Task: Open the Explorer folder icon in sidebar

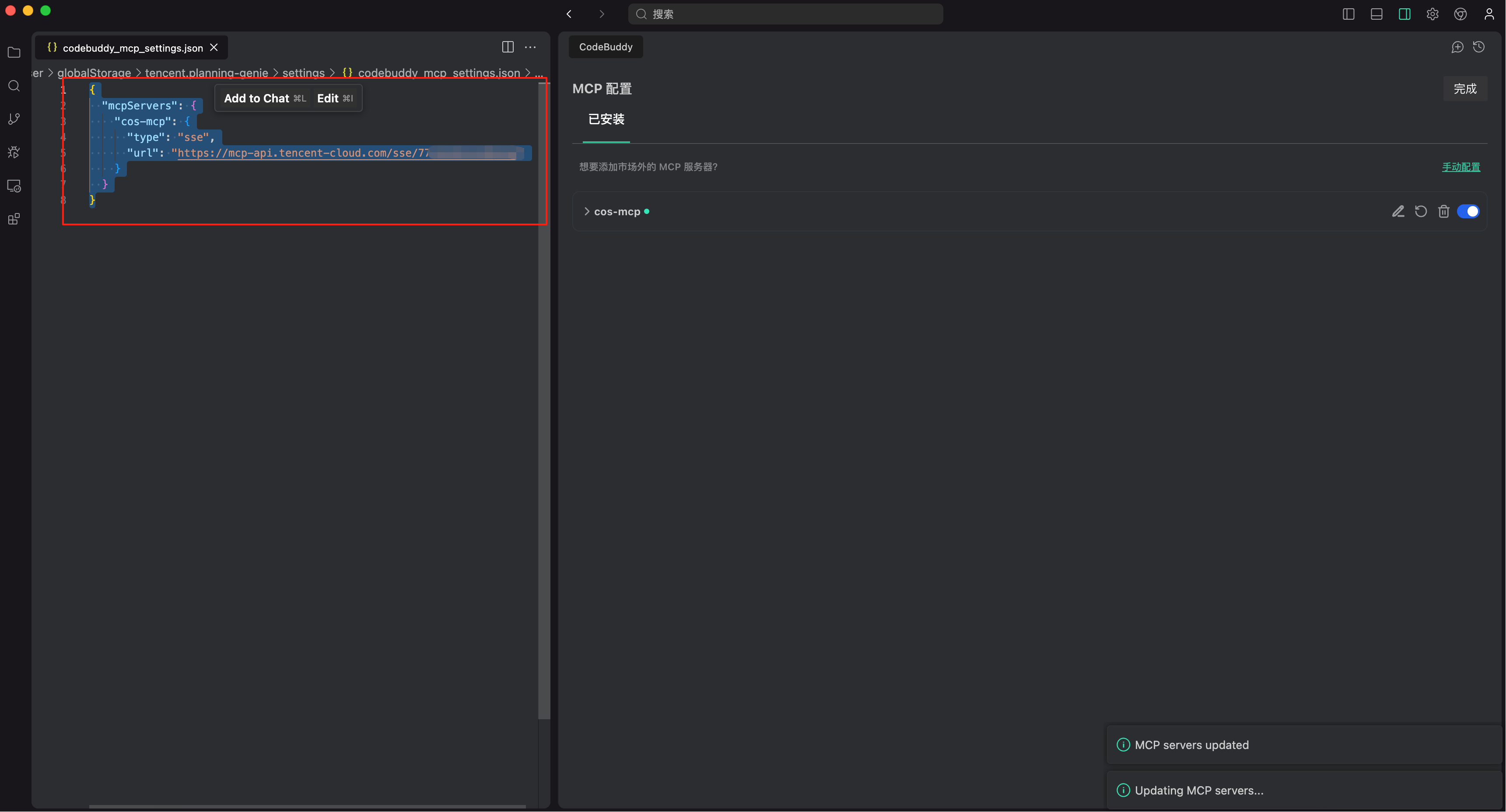Action: pyautogui.click(x=14, y=52)
